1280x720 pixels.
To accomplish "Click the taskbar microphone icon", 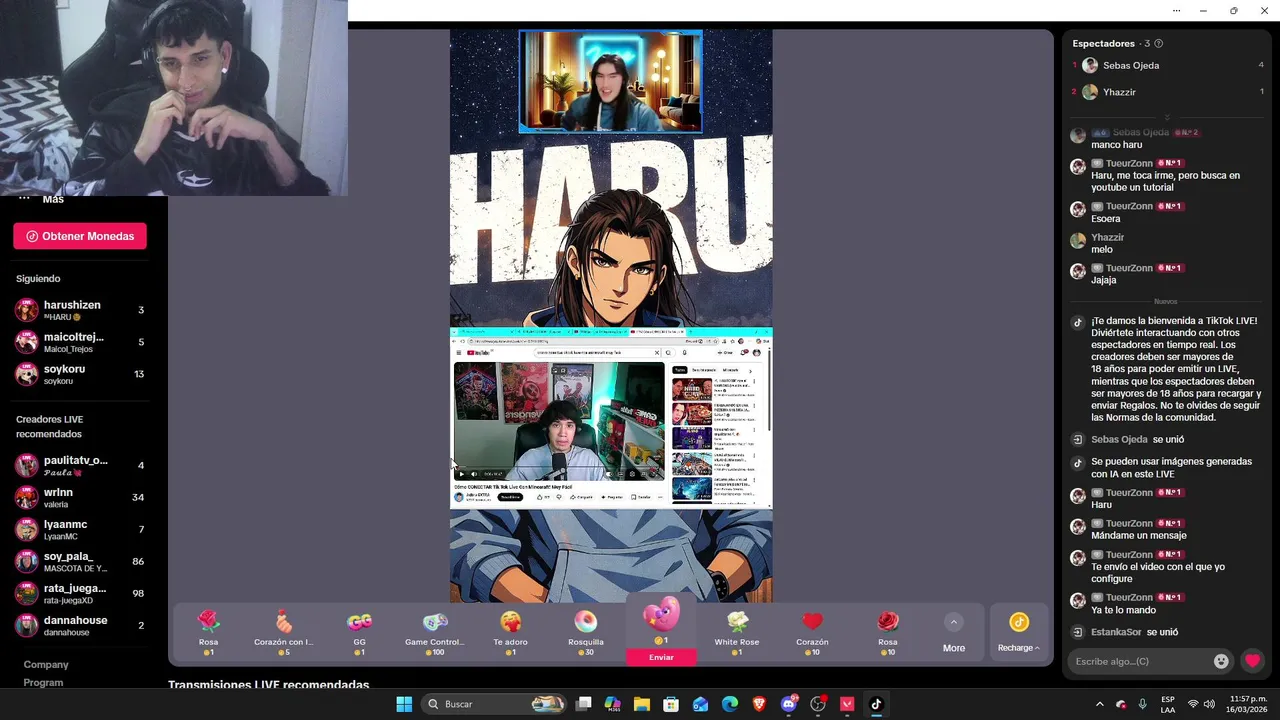I will (x=1142, y=704).
